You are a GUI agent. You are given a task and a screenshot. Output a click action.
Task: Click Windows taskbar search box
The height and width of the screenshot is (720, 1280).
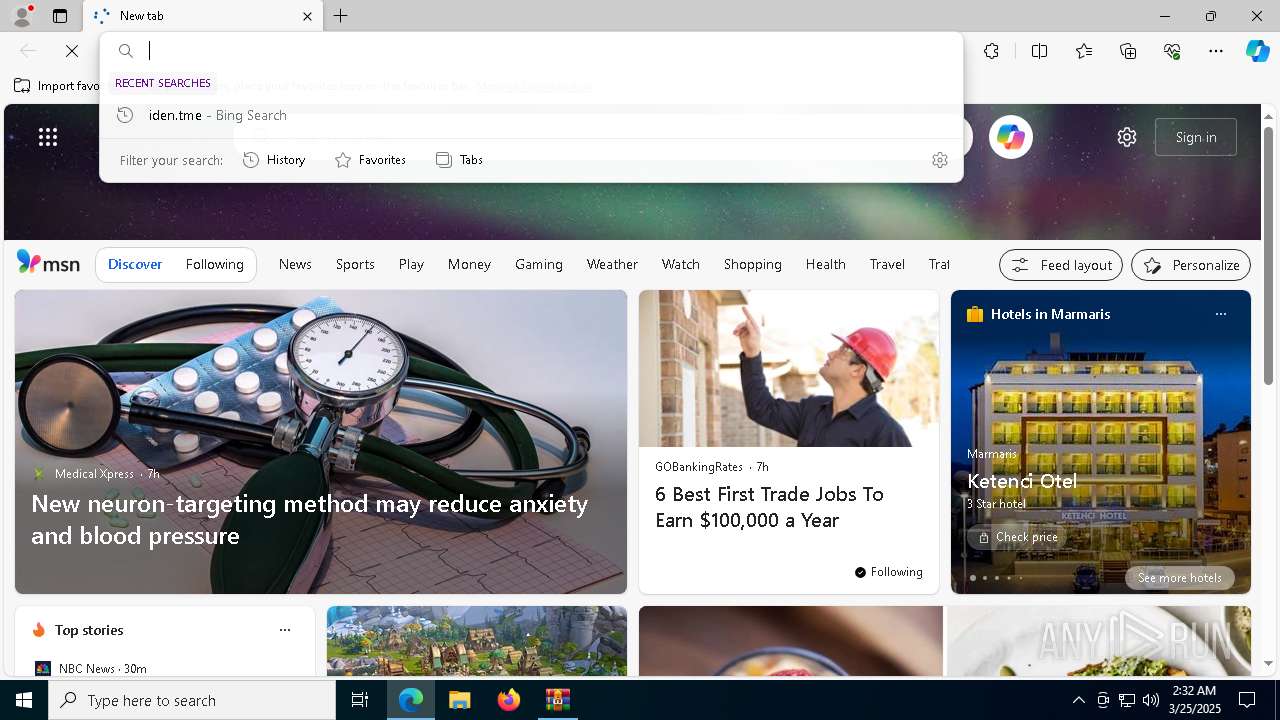tap(192, 700)
